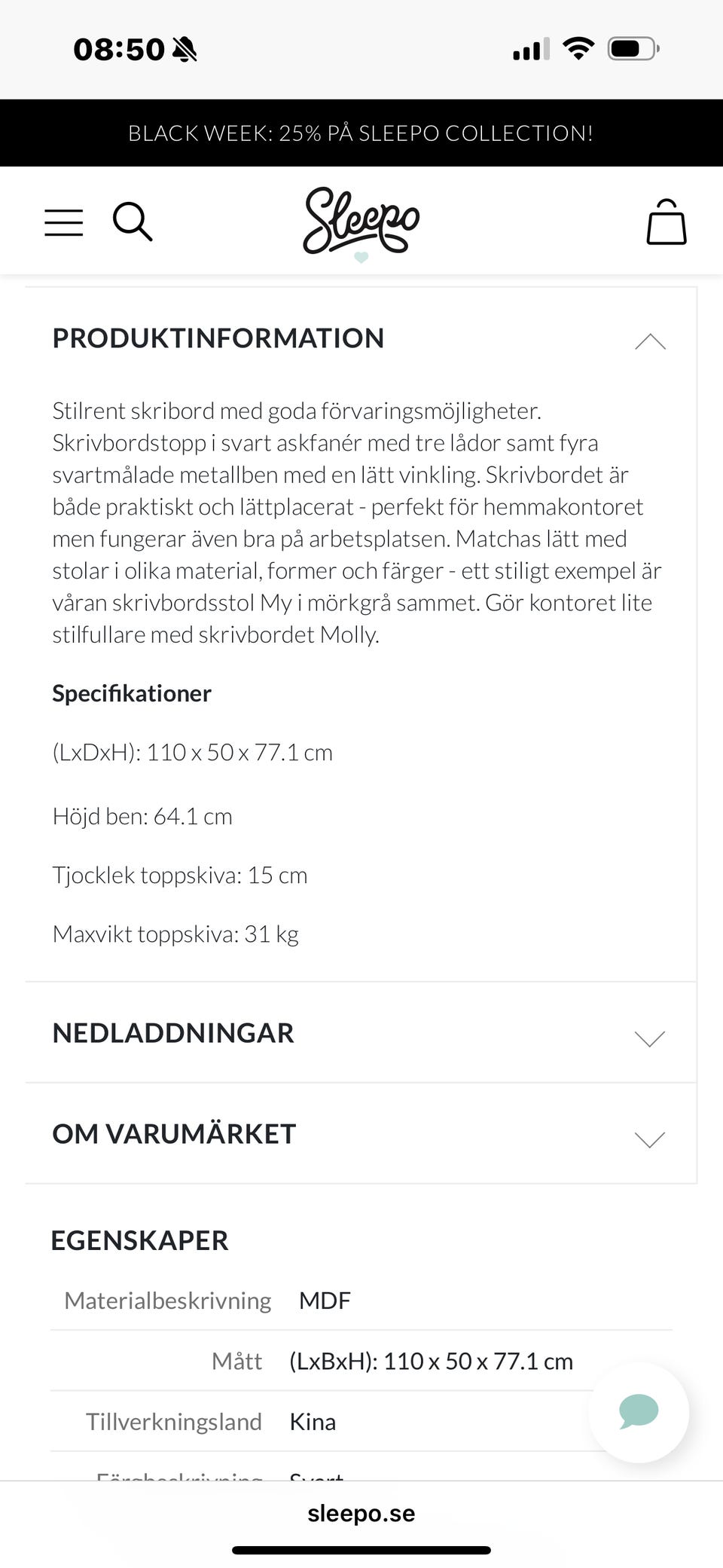Select the NEDLADDNINGAR heading text
Viewport: 723px width, 1568px height.
coord(173,1033)
